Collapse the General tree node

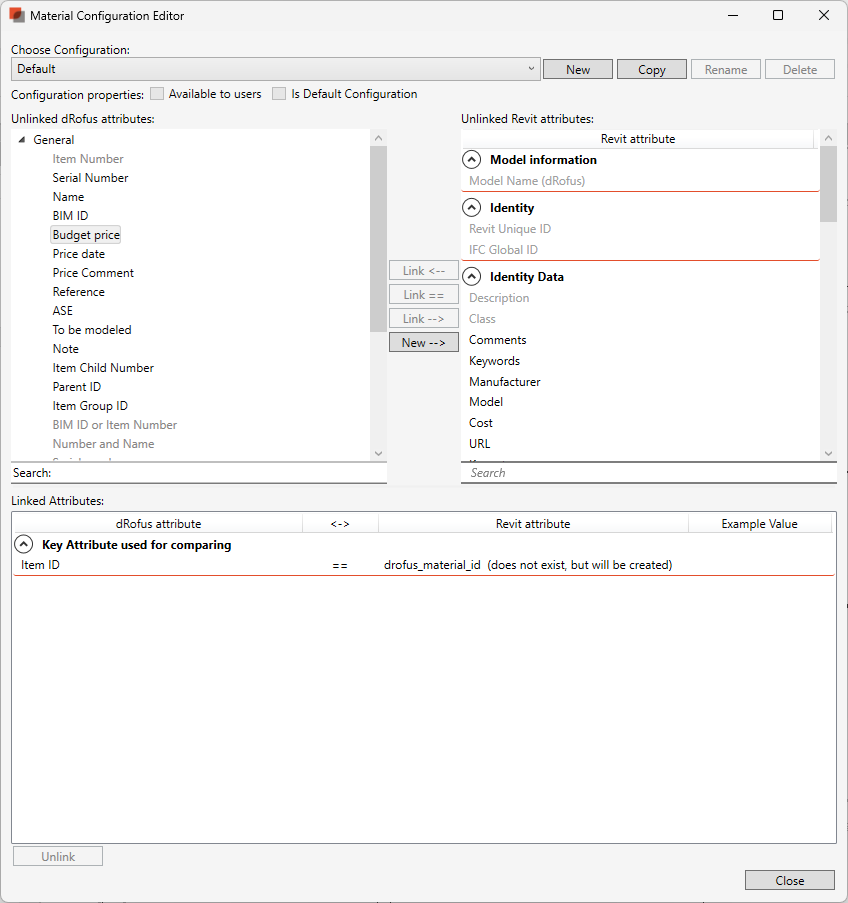click(22, 140)
